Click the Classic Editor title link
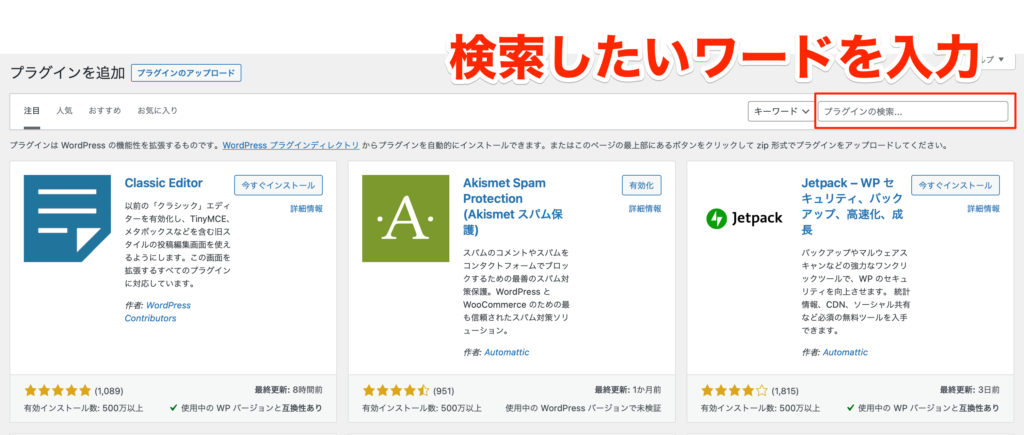The height and width of the screenshot is (435, 1024). click(x=164, y=183)
